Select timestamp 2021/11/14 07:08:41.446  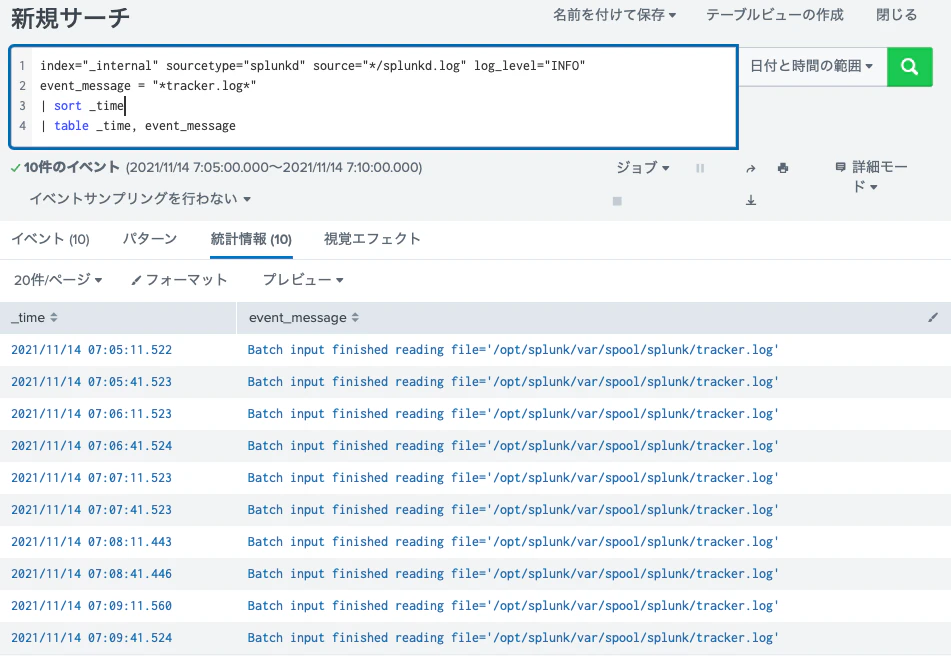tap(92, 574)
